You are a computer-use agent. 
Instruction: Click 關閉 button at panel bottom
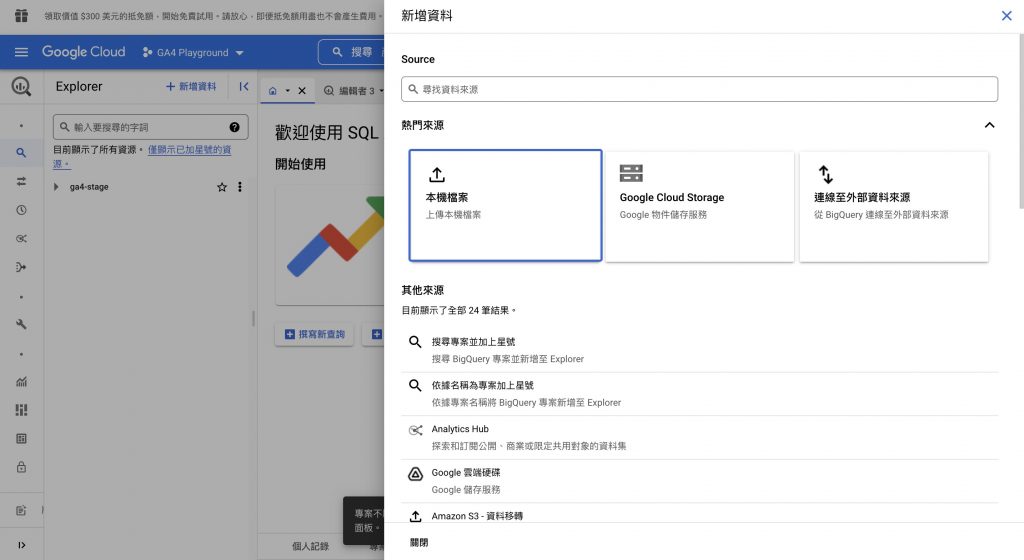pyautogui.click(x=419, y=542)
